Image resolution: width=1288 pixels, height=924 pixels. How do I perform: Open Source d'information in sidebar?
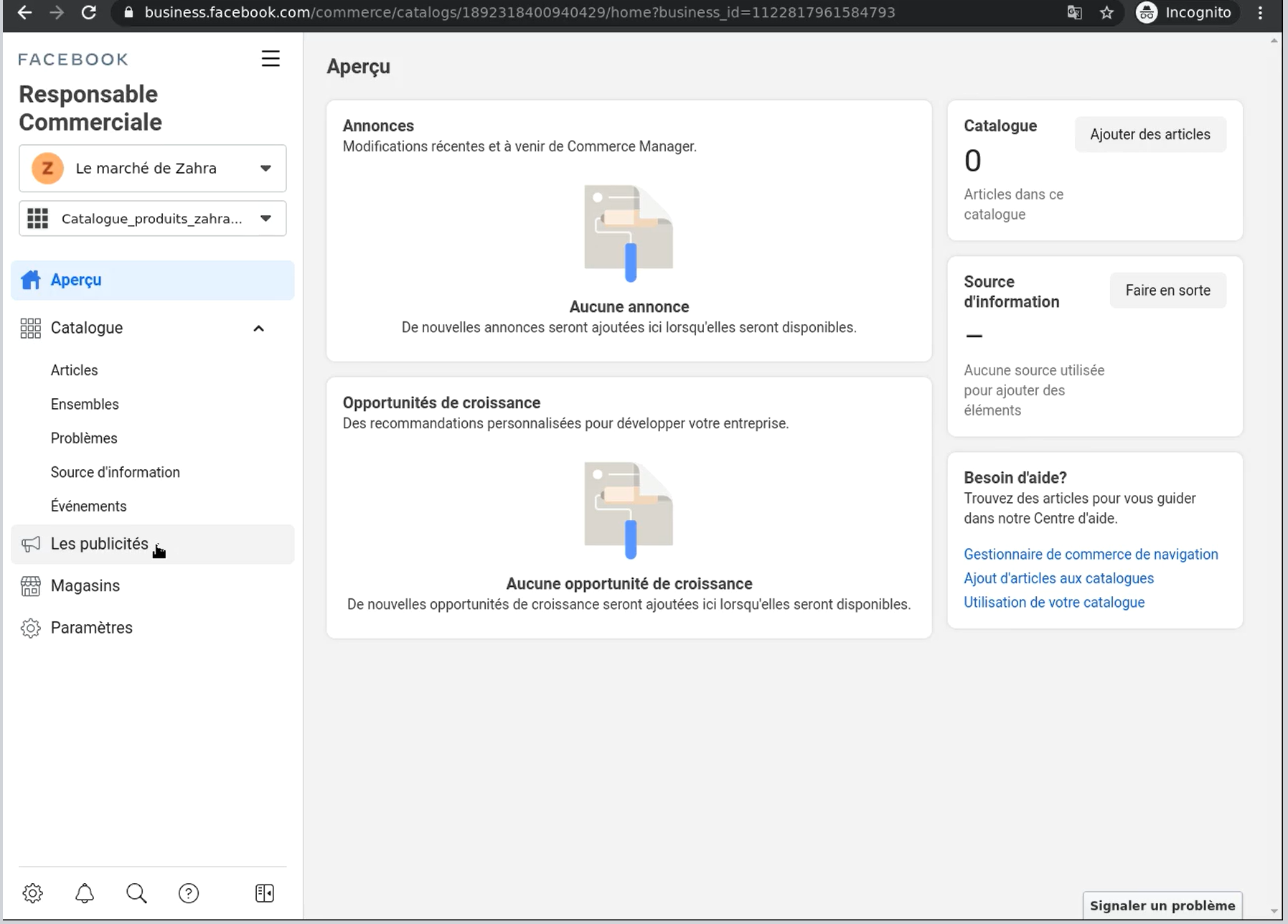click(116, 472)
